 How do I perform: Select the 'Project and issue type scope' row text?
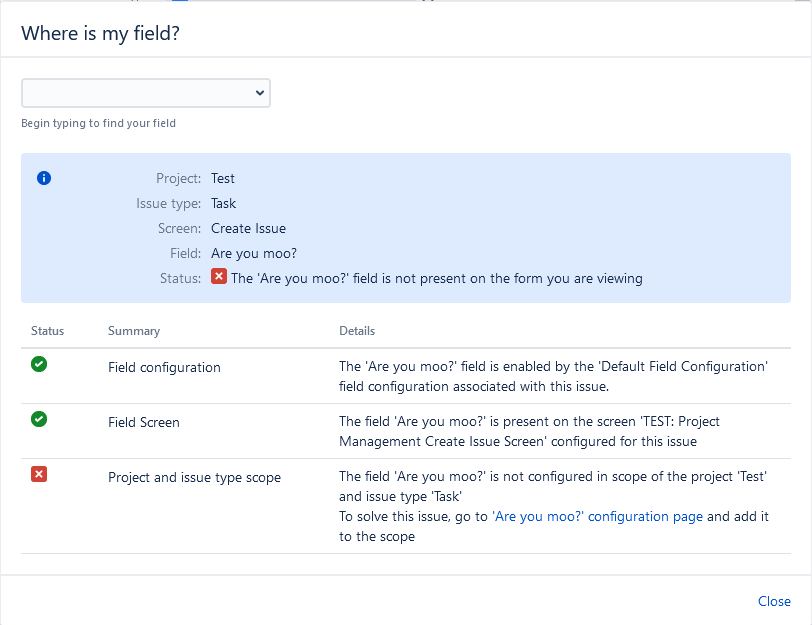click(x=194, y=477)
